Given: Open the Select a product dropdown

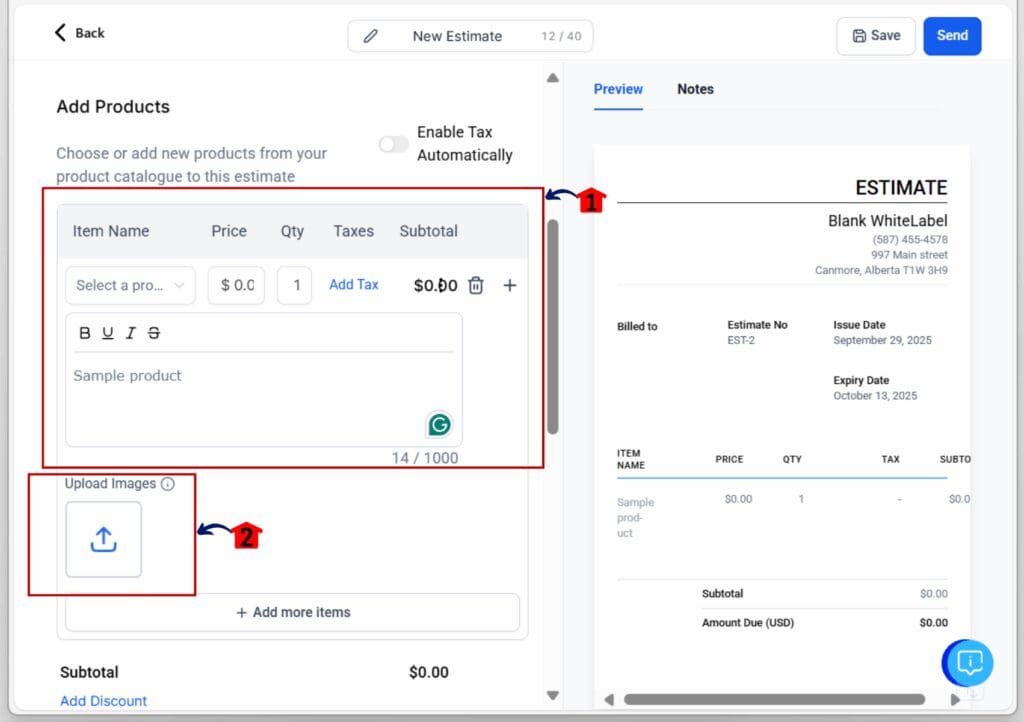Looking at the screenshot, I should pyautogui.click(x=131, y=285).
